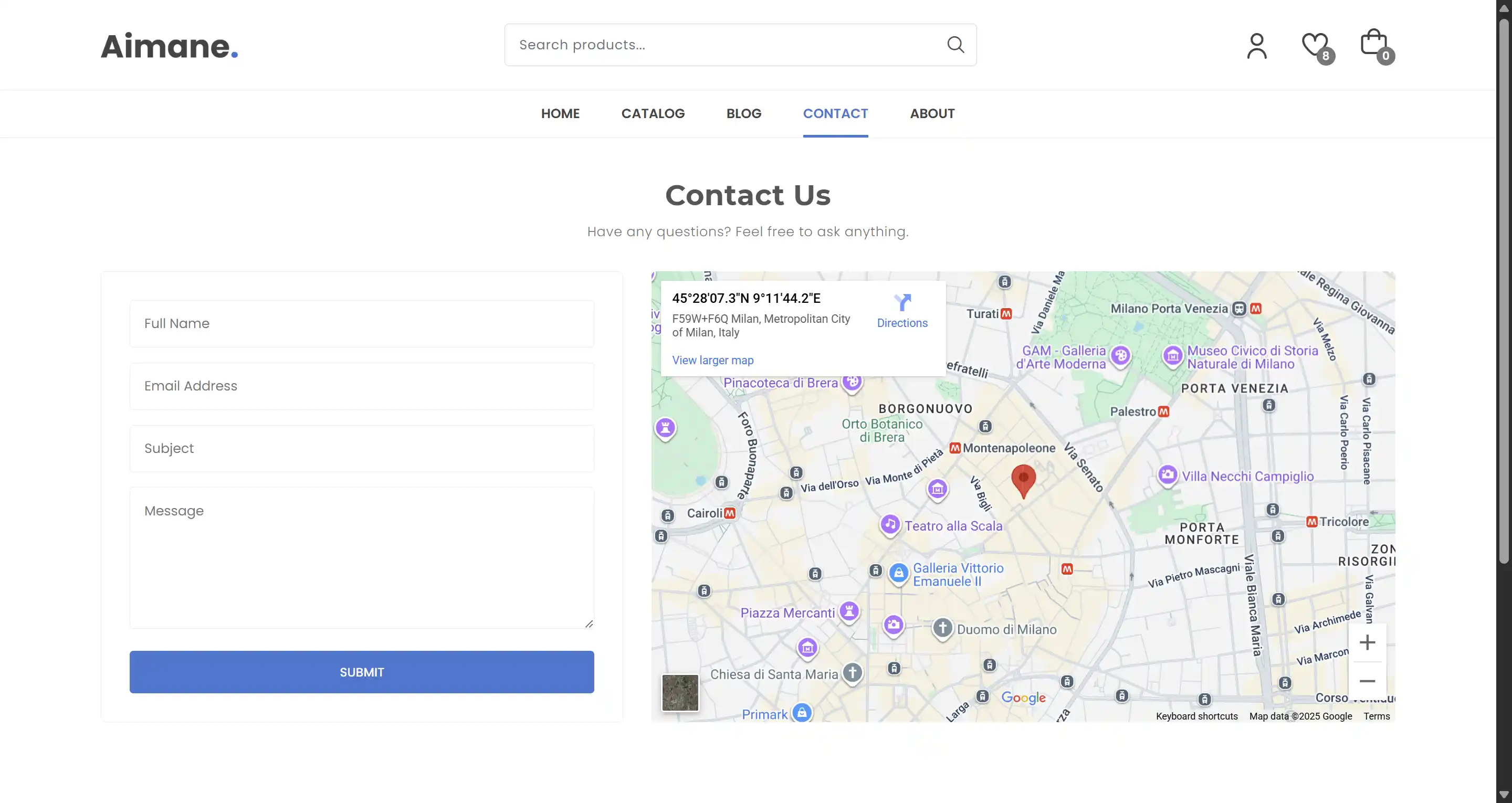Image resolution: width=1512 pixels, height=803 pixels.
Task: Click the Full Name input field
Action: click(x=362, y=323)
